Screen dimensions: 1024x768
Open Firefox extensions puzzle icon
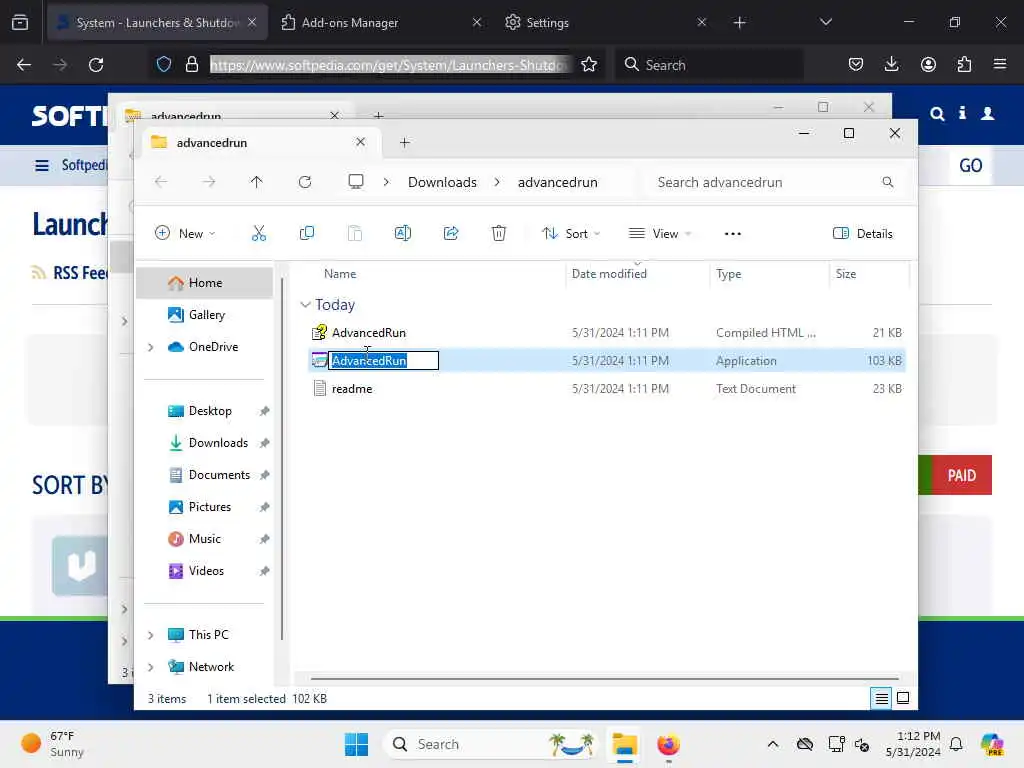tap(964, 64)
